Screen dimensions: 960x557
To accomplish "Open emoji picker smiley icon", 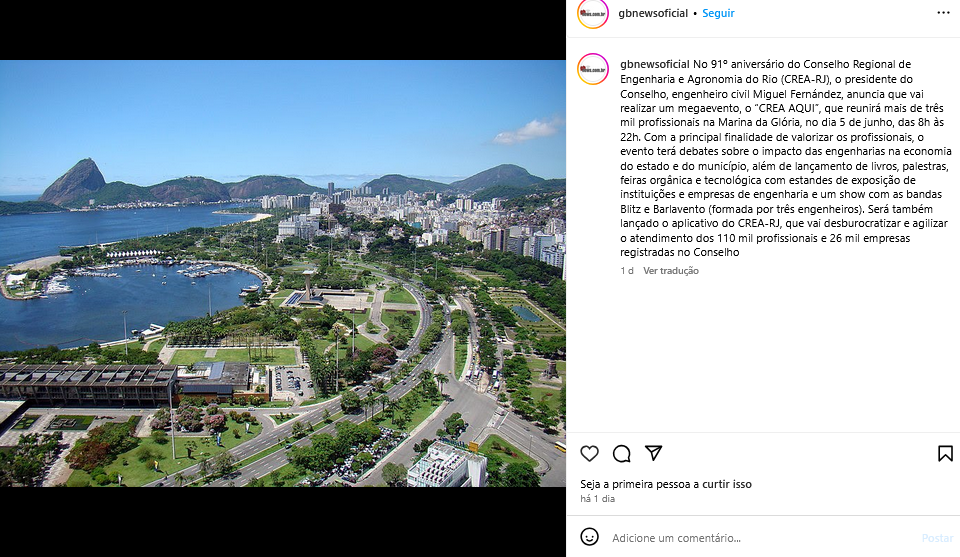I will 589,537.
